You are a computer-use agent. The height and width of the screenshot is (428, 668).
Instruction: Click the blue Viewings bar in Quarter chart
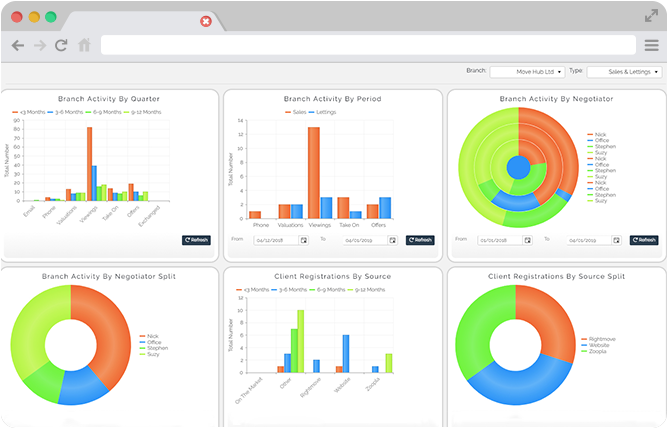coord(94,183)
